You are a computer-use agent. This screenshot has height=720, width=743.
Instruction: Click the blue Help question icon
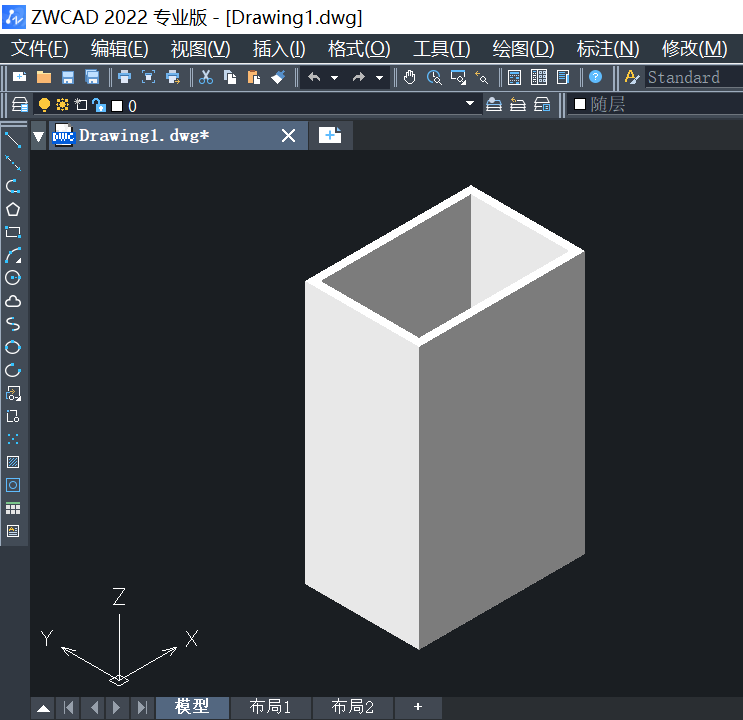pyautogui.click(x=595, y=77)
